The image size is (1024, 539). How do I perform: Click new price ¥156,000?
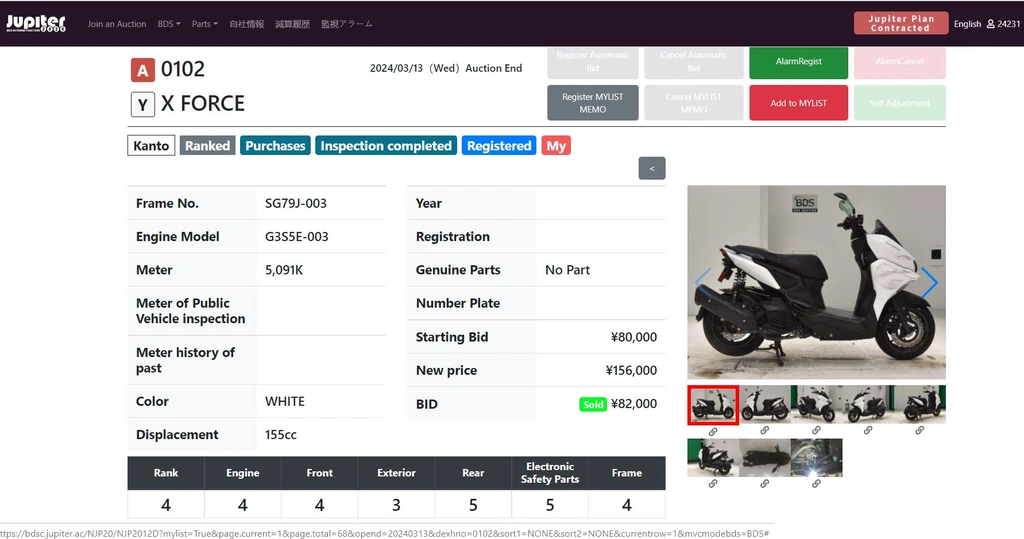tap(631, 370)
